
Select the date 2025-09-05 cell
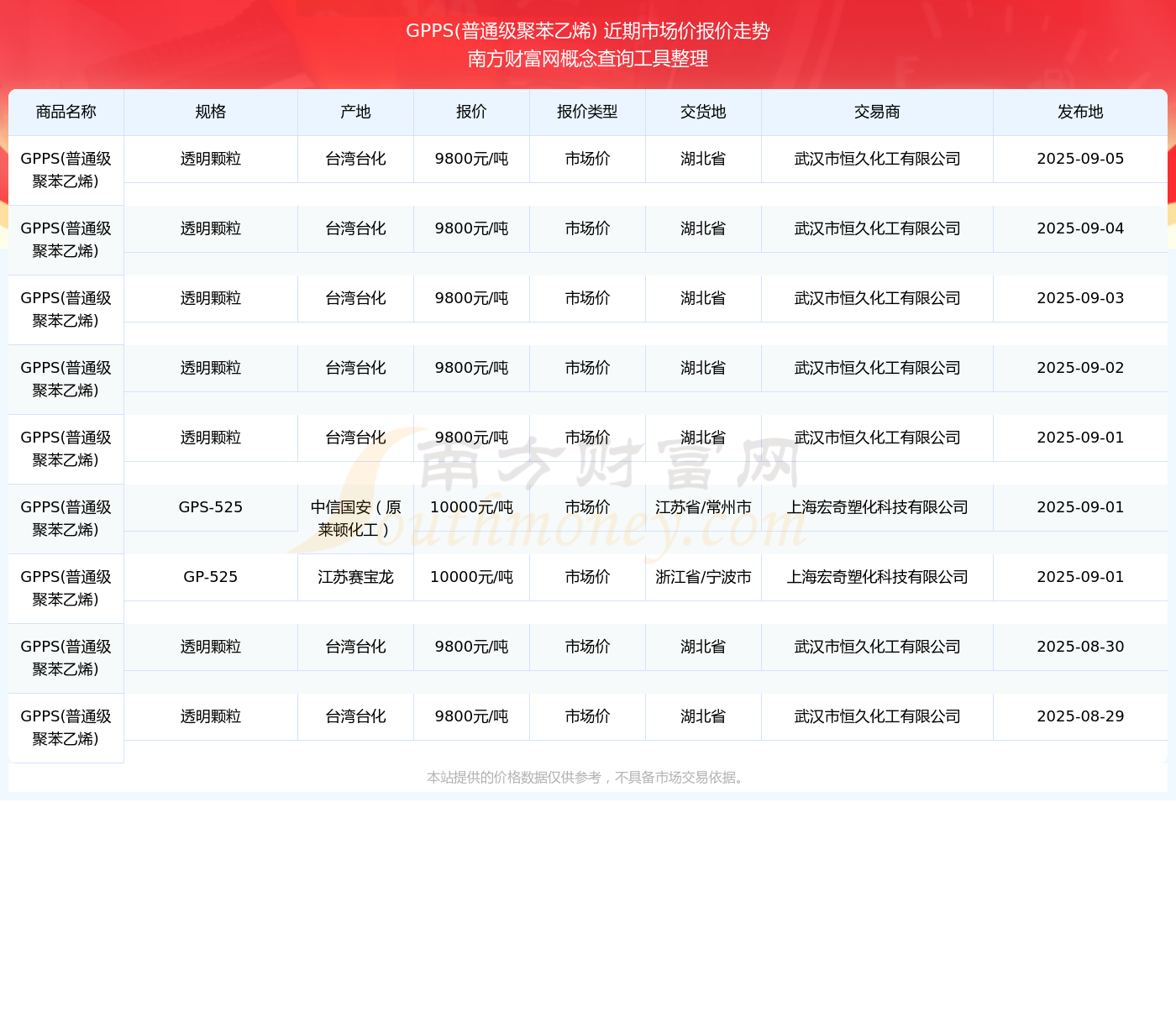coord(1080,159)
